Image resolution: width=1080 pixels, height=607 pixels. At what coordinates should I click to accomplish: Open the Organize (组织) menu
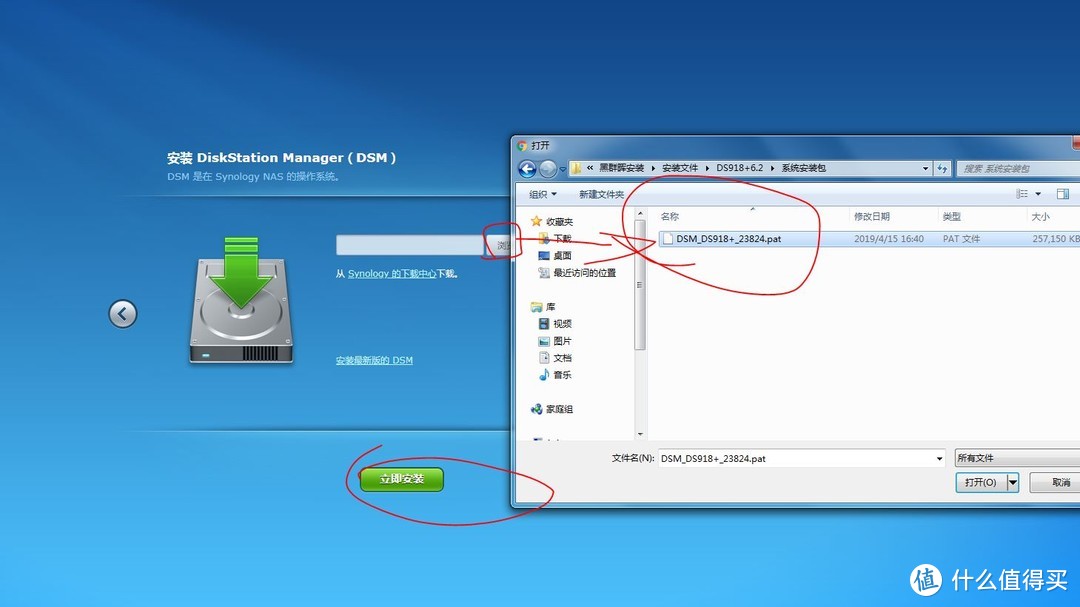tap(543, 194)
